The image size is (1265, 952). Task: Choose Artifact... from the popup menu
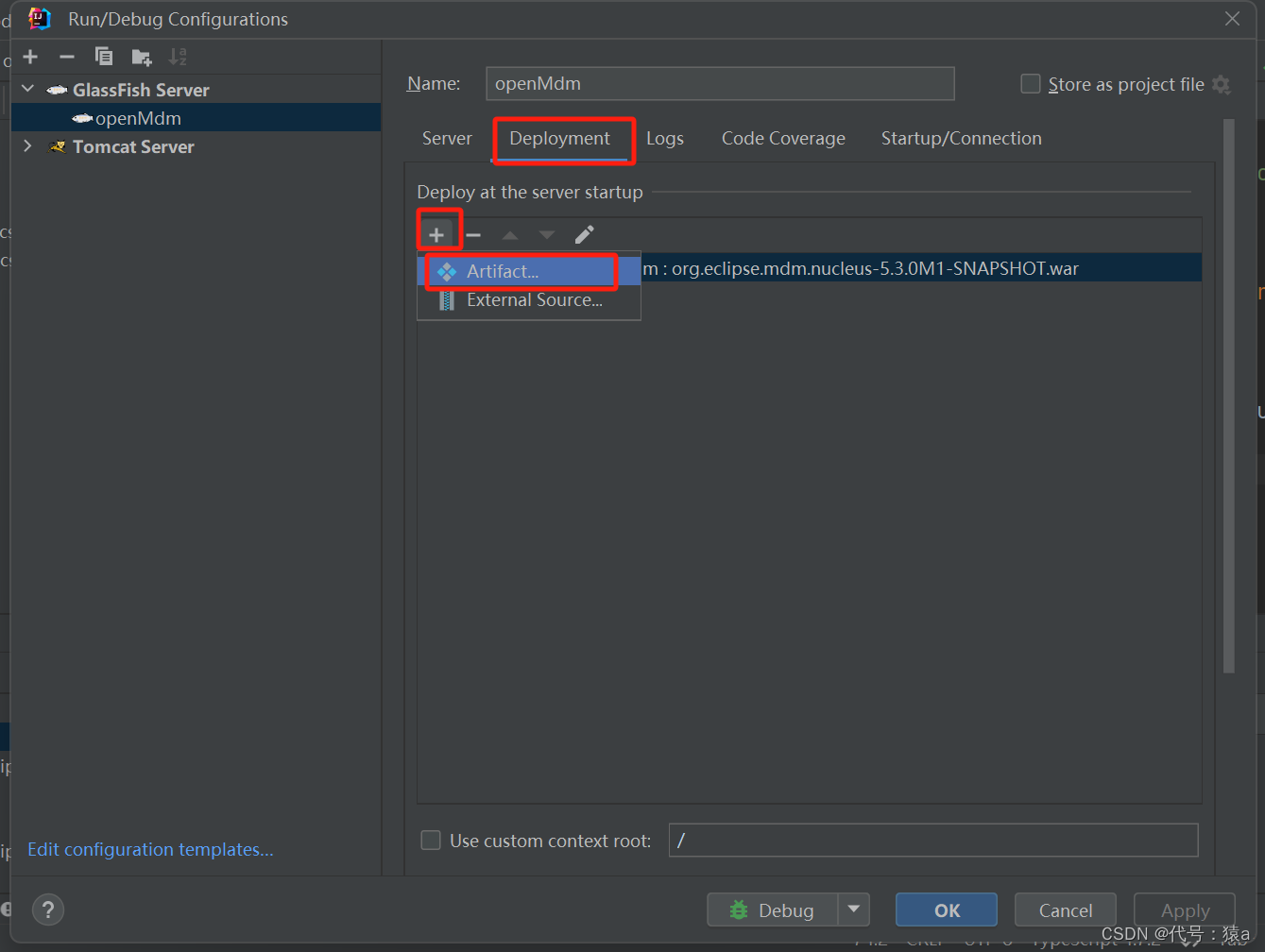tap(503, 271)
